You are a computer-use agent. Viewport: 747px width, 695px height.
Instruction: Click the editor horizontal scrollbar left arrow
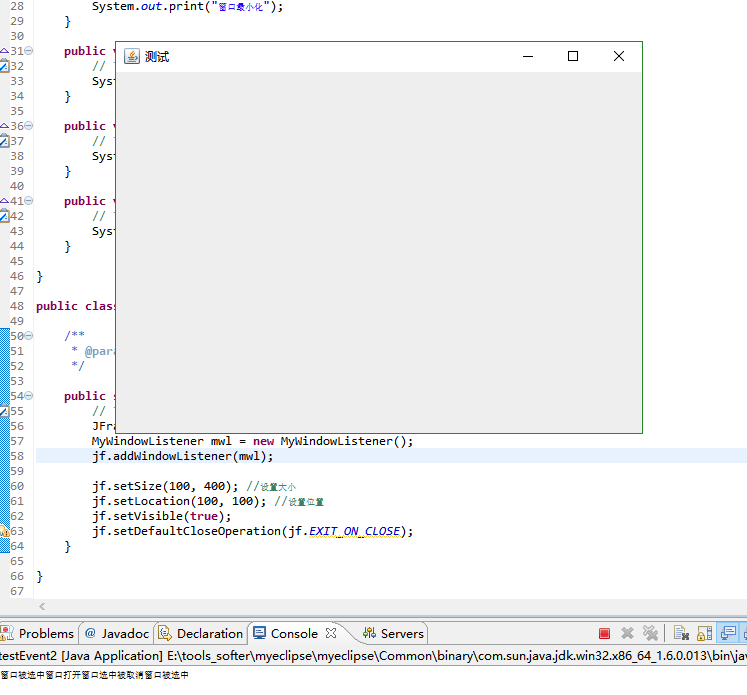42,606
